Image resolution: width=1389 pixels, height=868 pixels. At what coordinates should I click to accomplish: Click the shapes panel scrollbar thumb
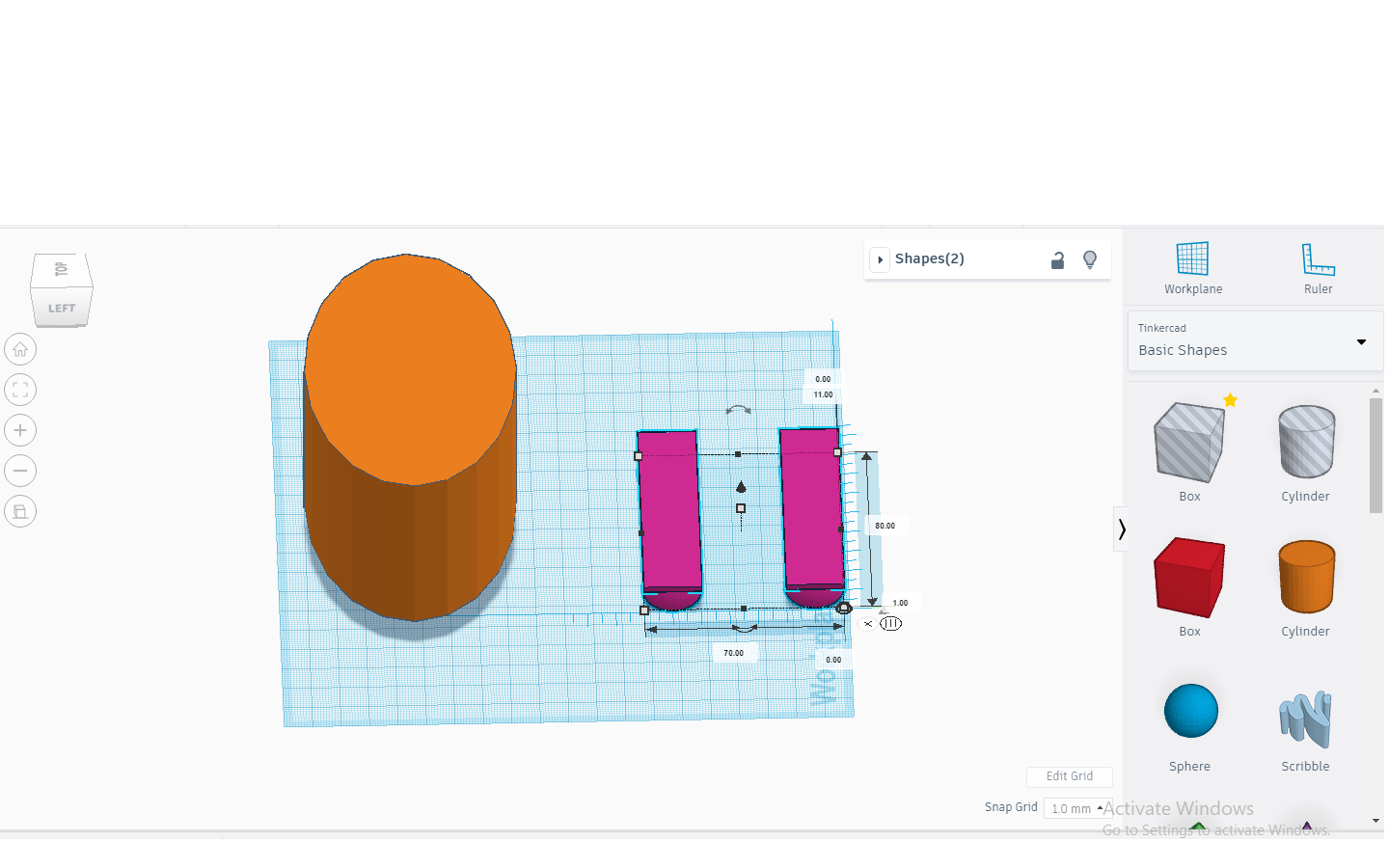tap(1375, 455)
